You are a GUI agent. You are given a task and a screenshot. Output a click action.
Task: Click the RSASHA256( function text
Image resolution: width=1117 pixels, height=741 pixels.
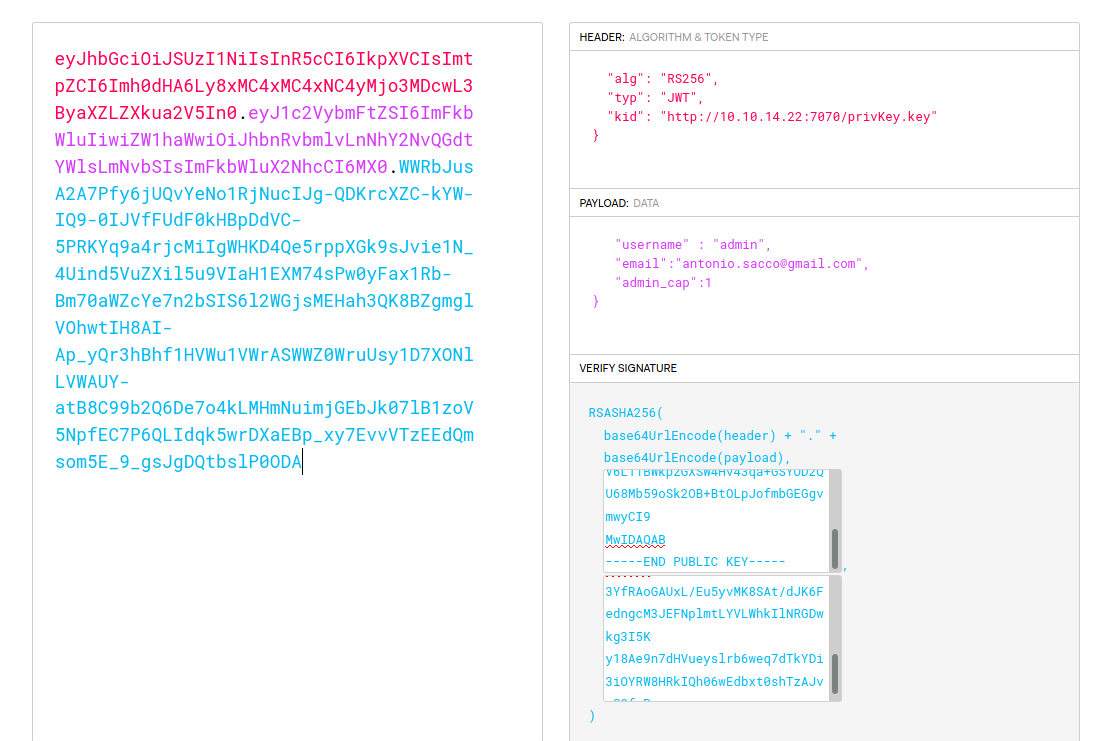(626, 412)
